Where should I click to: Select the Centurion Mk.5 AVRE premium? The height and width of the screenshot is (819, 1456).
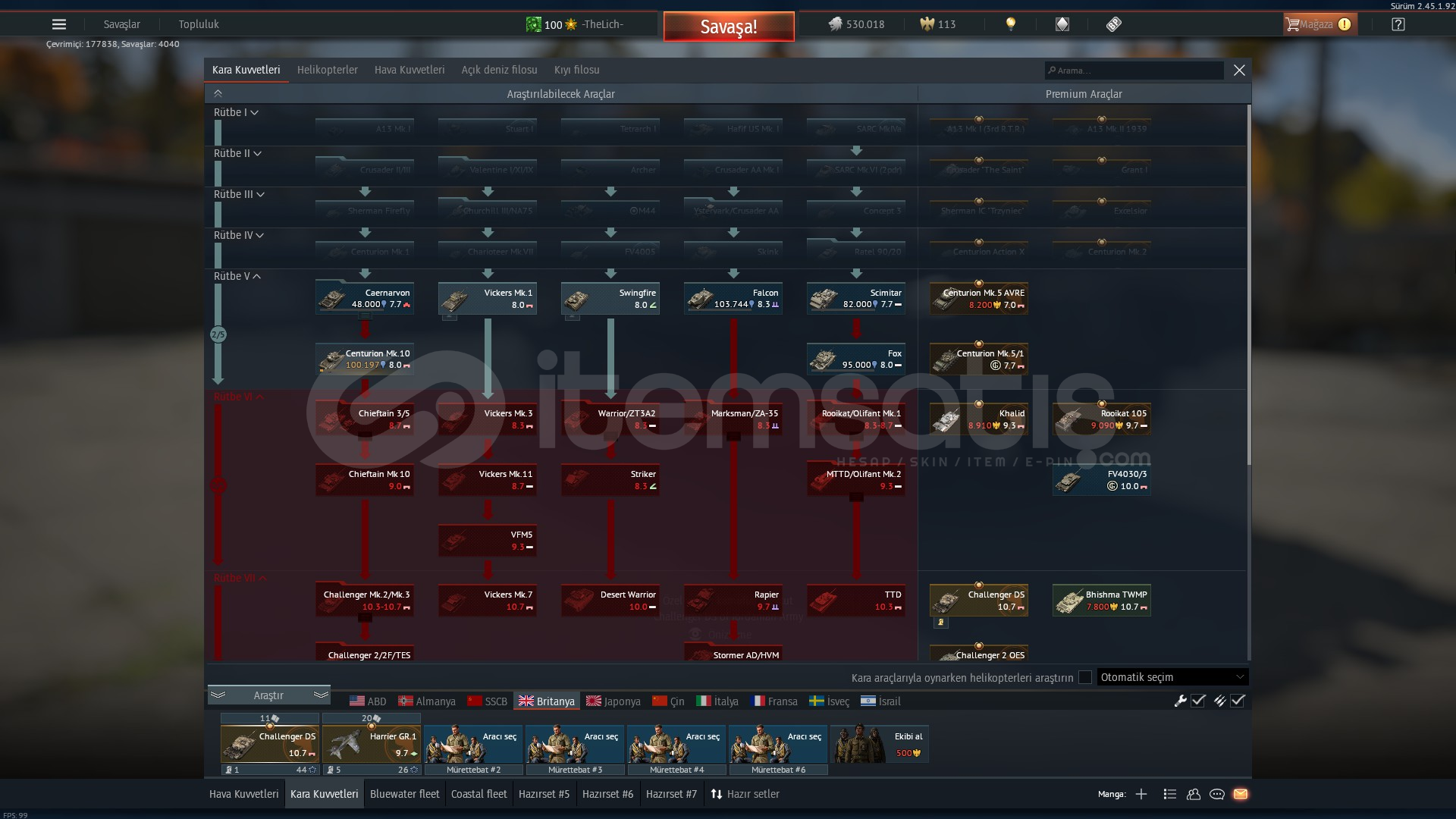pyautogui.click(x=979, y=298)
